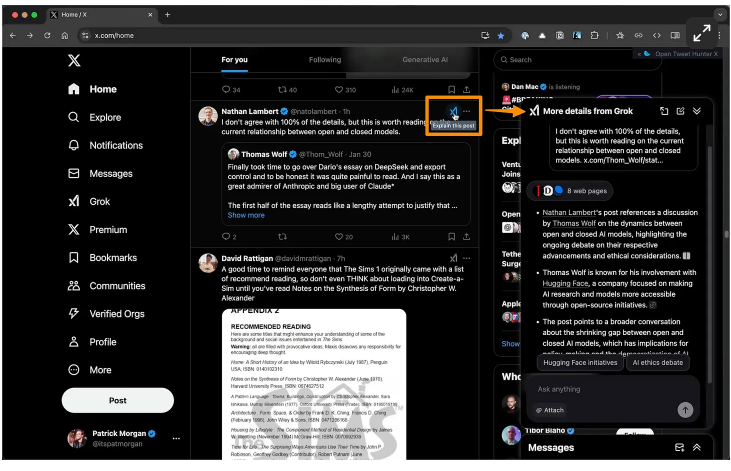Open Profile in the sidebar
Viewport: 731px width, 471px height.
[92, 342]
